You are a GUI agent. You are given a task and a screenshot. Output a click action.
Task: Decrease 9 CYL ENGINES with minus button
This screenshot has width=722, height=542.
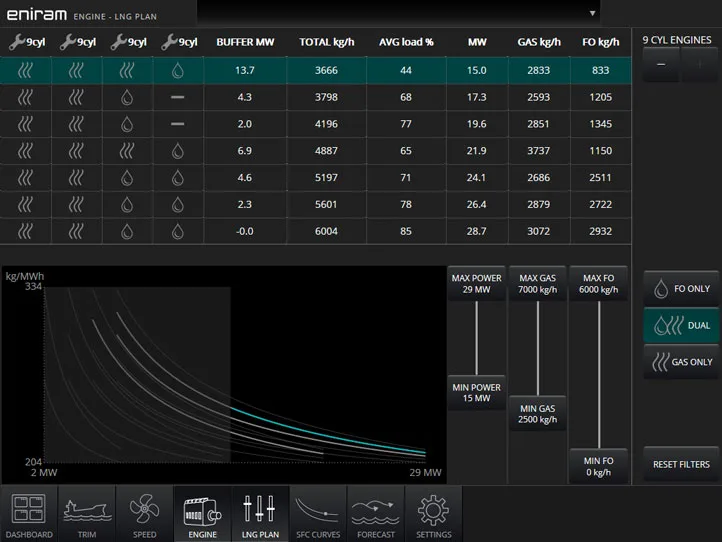(661, 64)
